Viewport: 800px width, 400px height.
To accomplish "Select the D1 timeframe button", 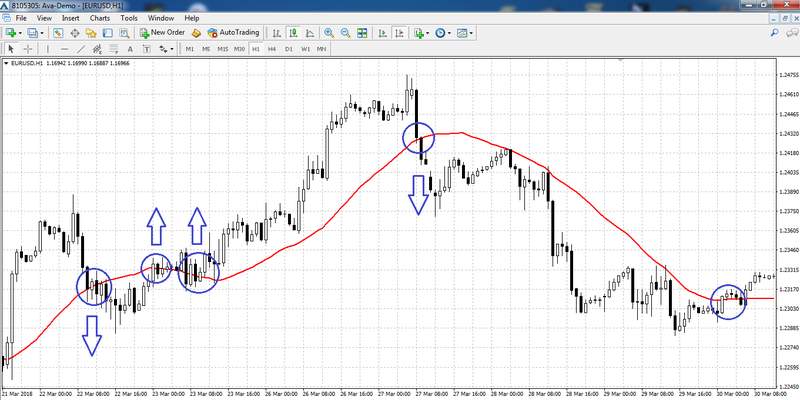I will point(289,48).
